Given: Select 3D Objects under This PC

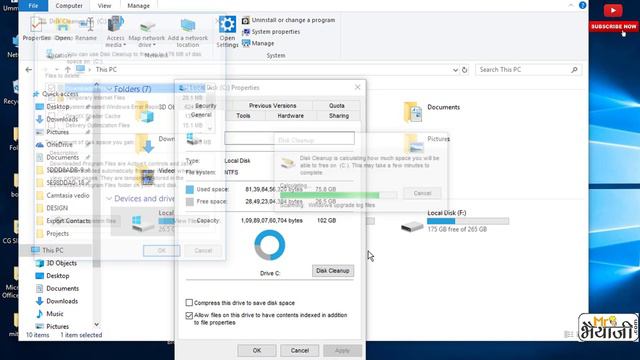Looking at the screenshot, I should (56, 263).
